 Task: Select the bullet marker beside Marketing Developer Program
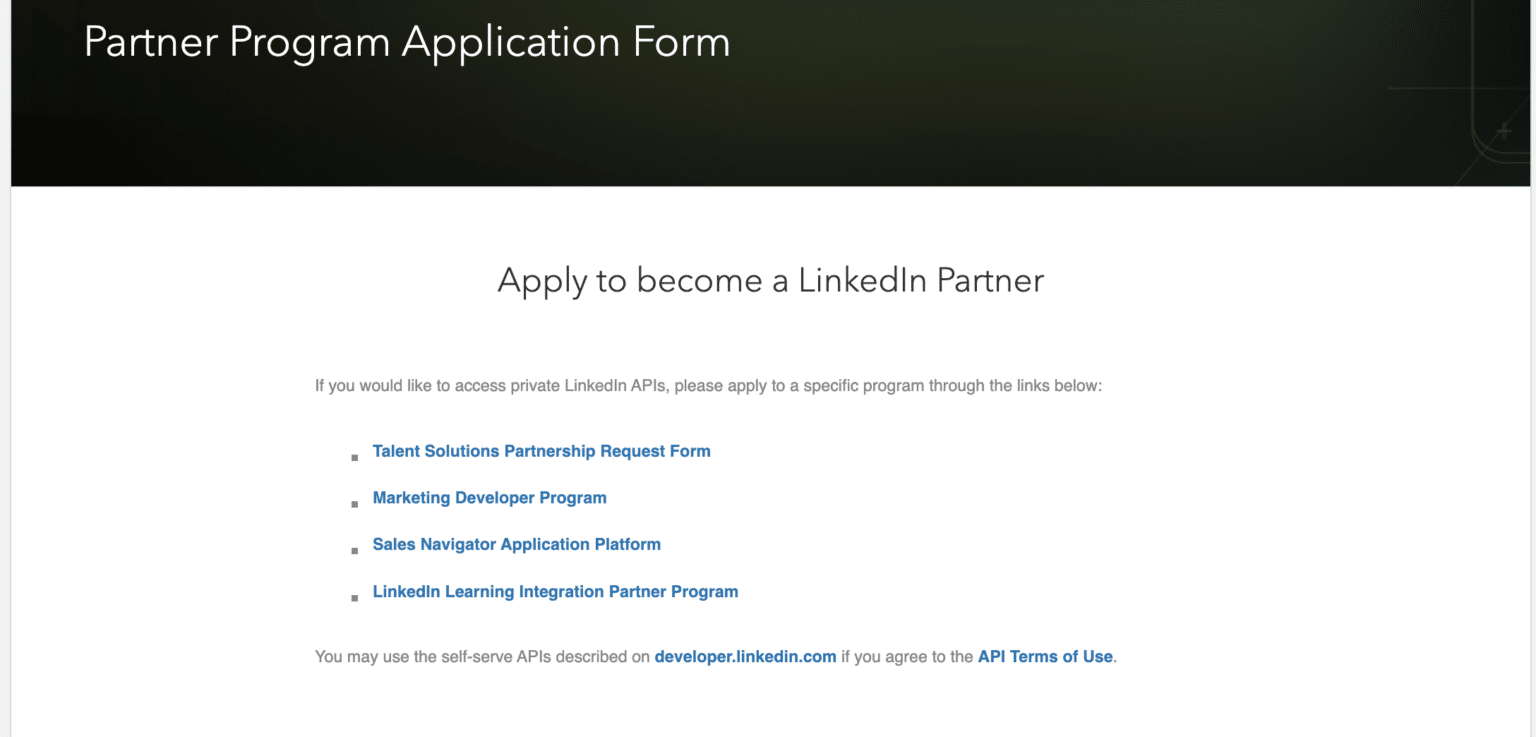coord(354,504)
